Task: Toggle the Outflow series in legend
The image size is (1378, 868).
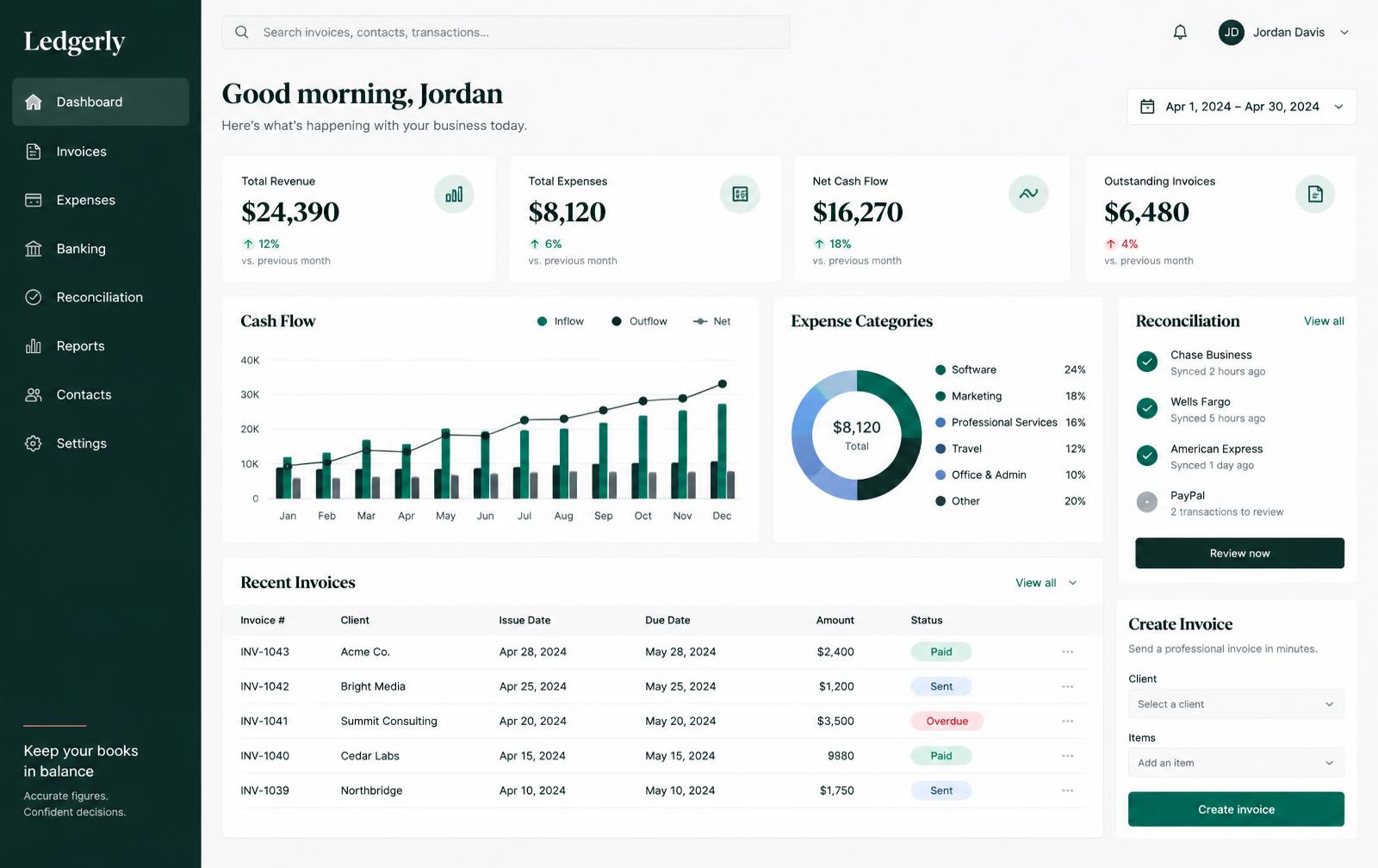Action: pyautogui.click(x=639, y=321)
